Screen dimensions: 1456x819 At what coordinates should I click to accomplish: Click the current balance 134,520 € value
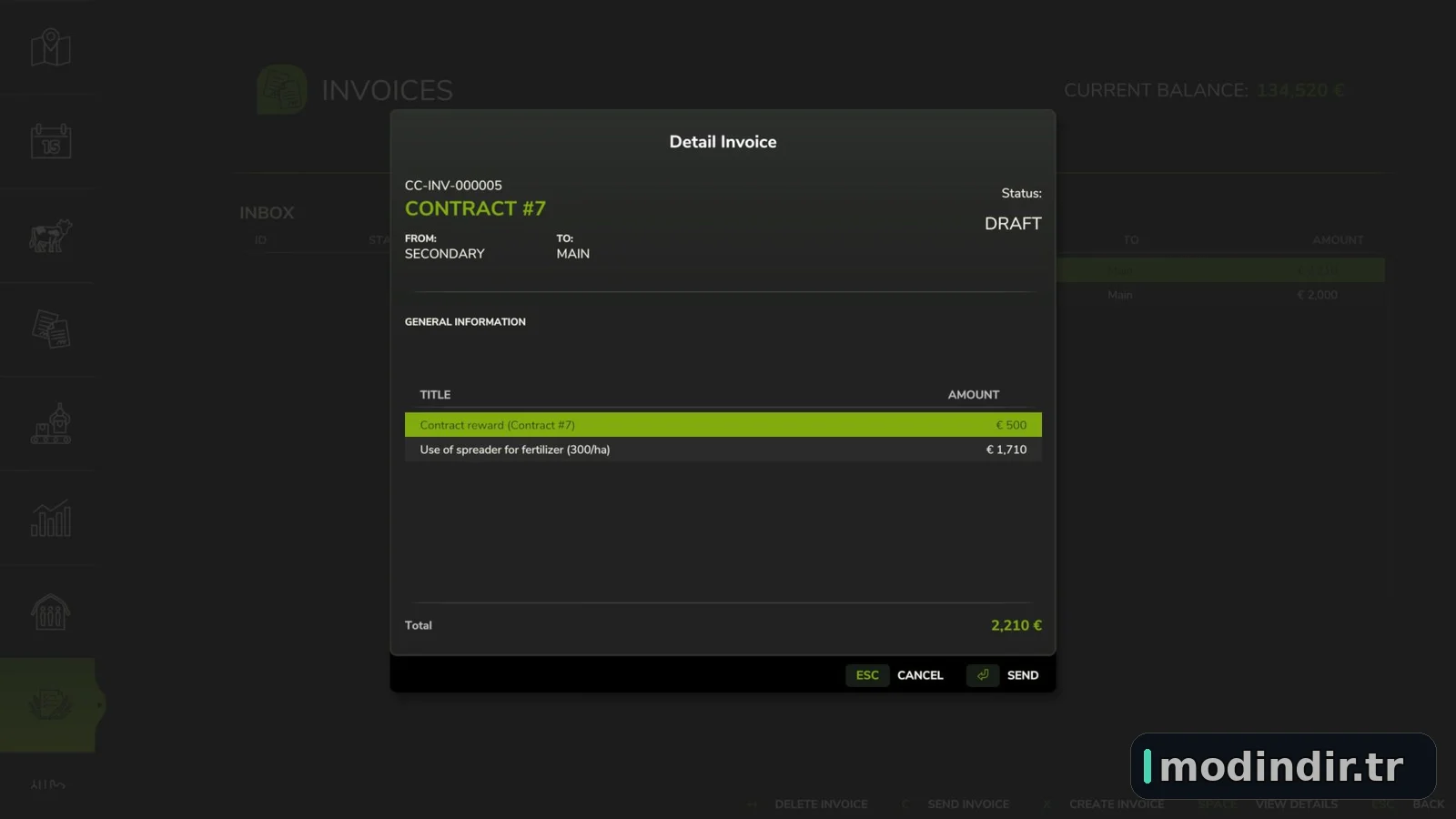click(1300, 90)
